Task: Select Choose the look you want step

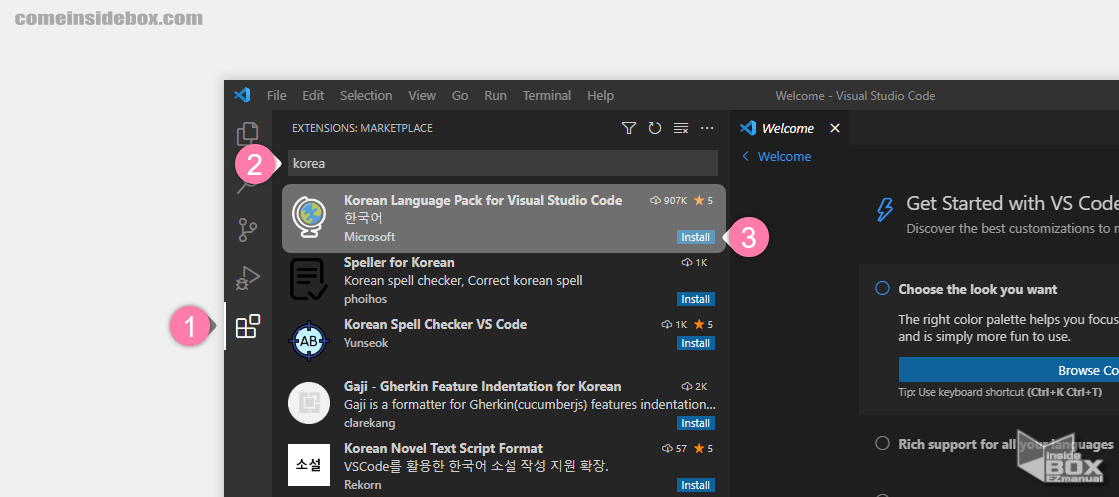Action: click(x=978, y=289)
